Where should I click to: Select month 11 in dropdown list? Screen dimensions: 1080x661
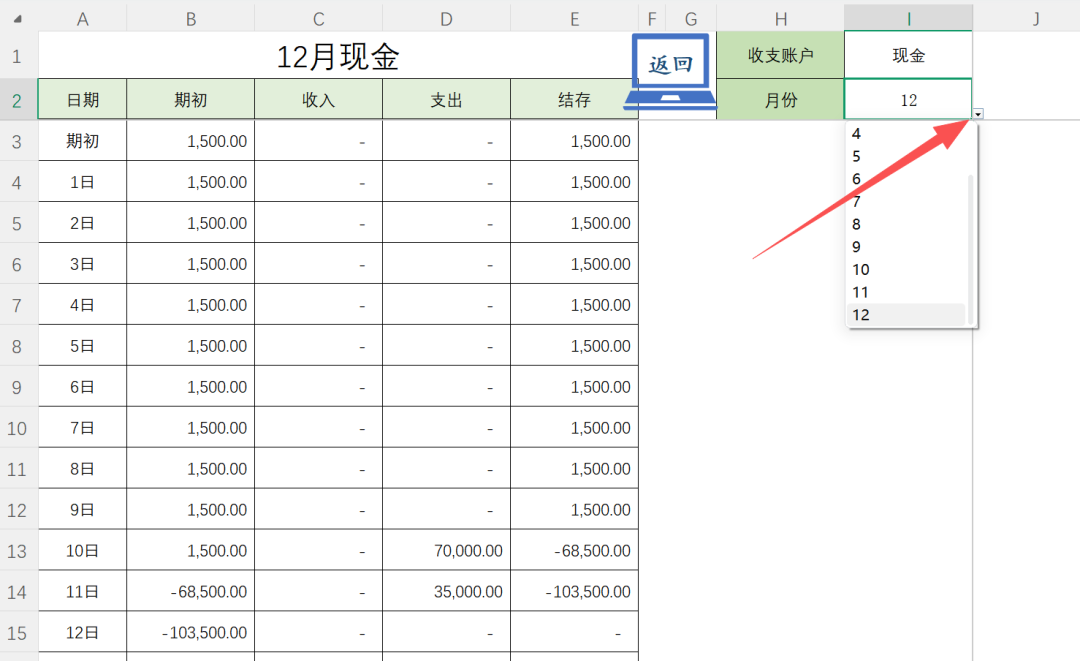coord(861,292)
